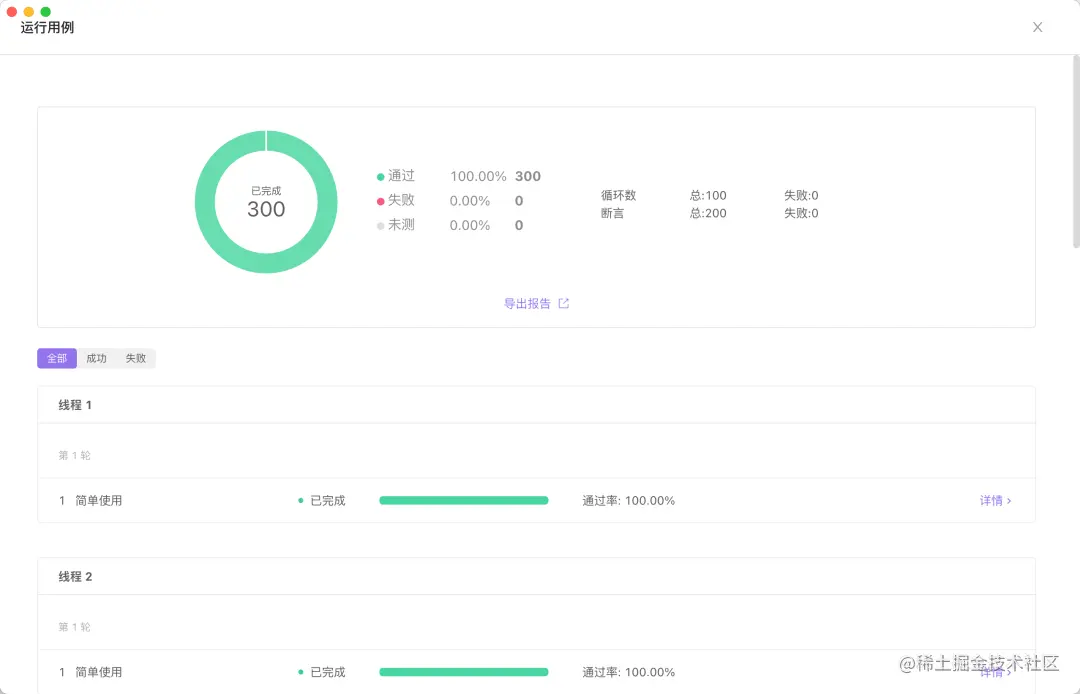Click the 运行用例 window title
Image resolution: width=1080 pixels, height=694 pixels.
coord(47,28)
